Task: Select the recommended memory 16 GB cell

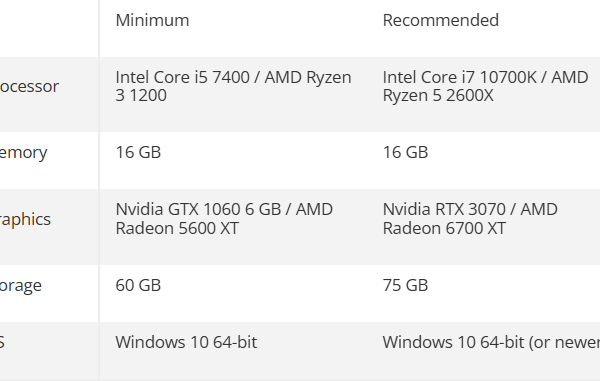Action: point(405,152)
